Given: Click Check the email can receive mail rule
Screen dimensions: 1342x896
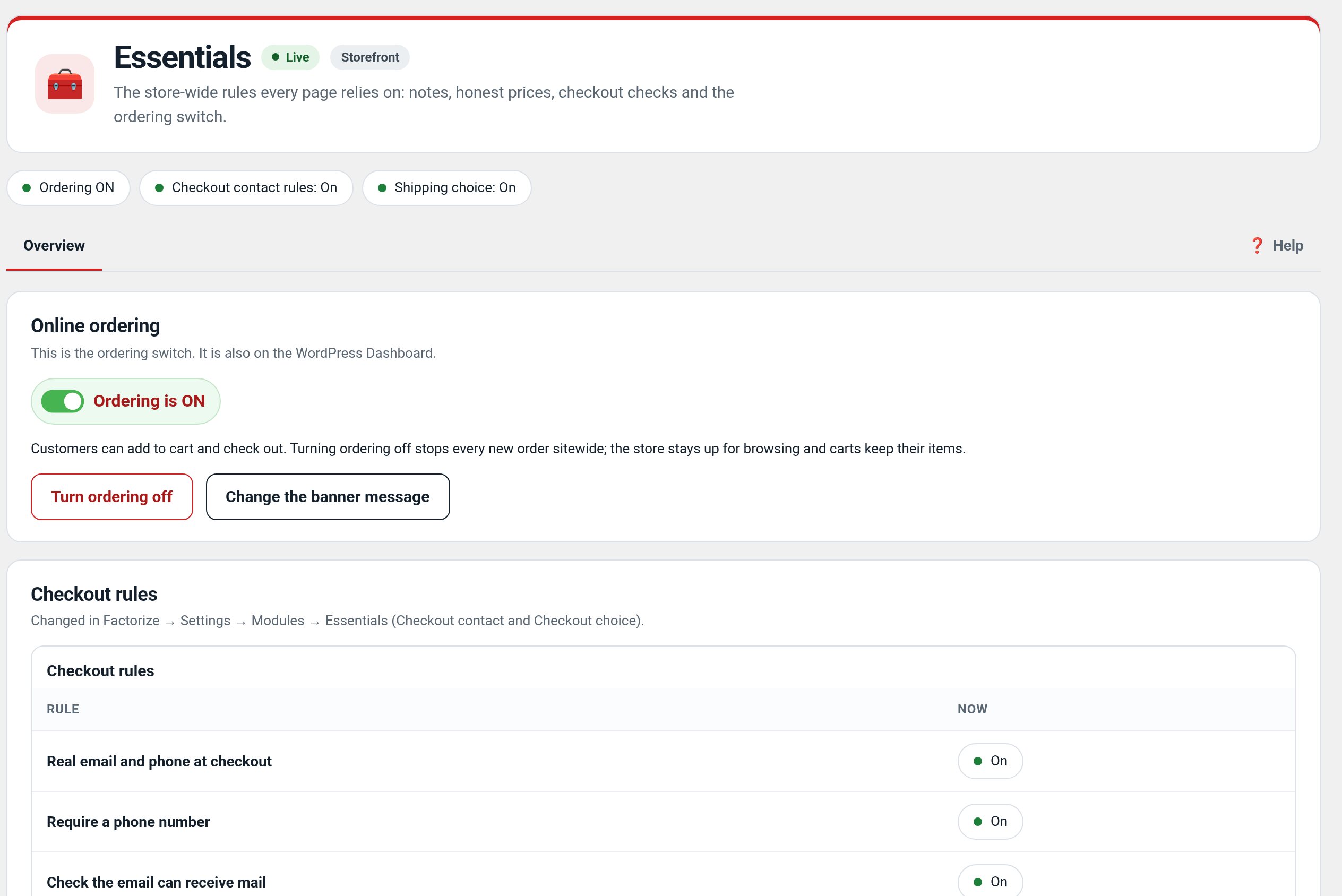Looking at the screenshot, I should [x=157, y=882].
